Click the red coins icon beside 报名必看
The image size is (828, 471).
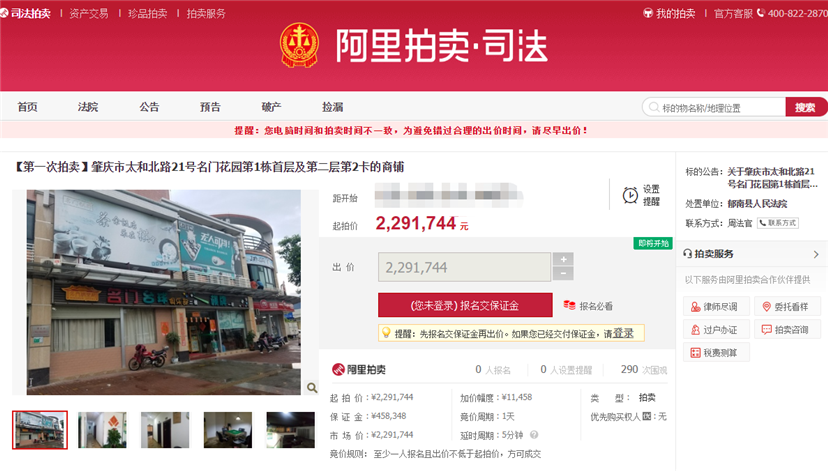[x=569, y=305]
